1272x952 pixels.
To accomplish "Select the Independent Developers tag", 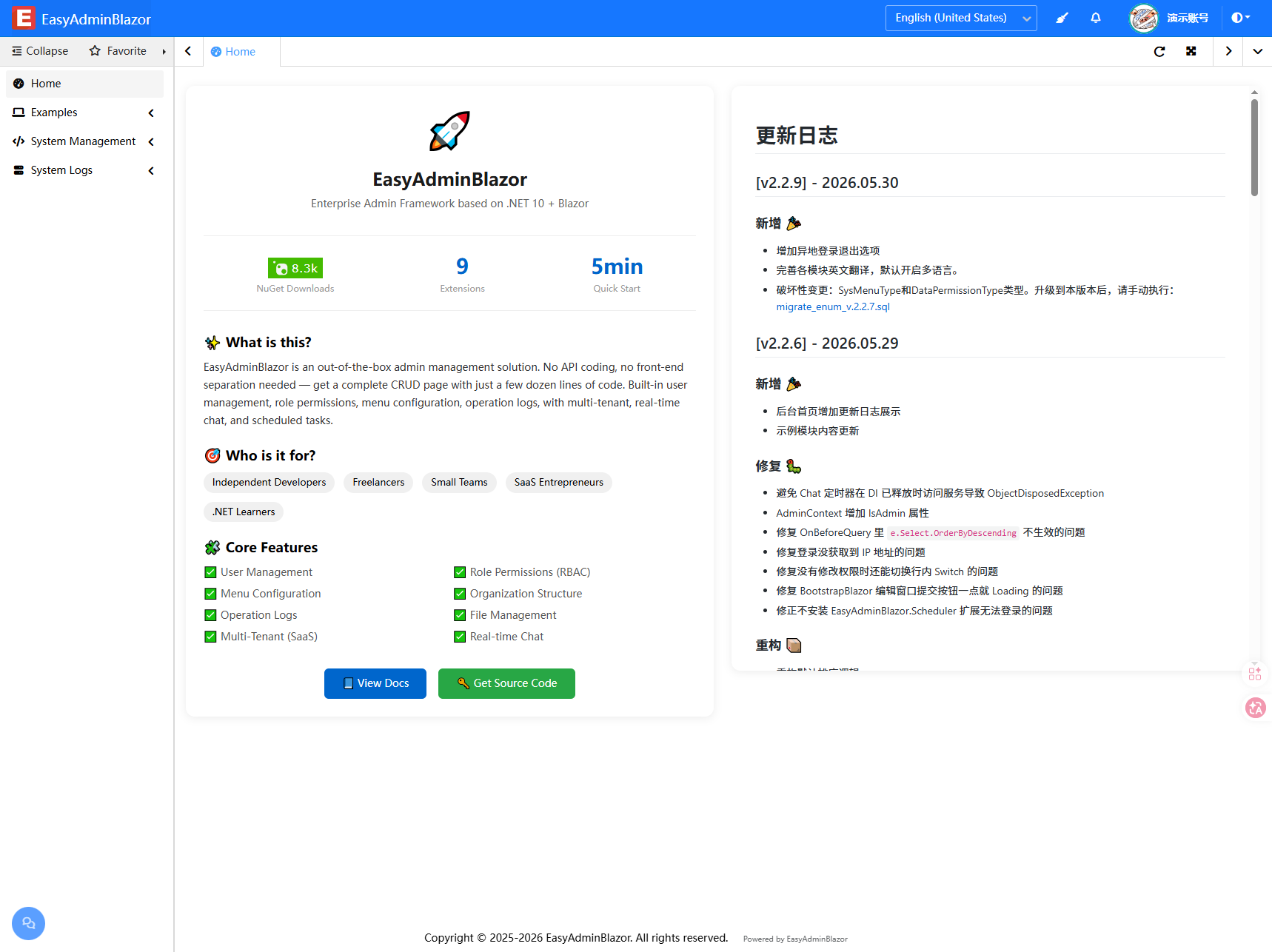I will point(269,483).
